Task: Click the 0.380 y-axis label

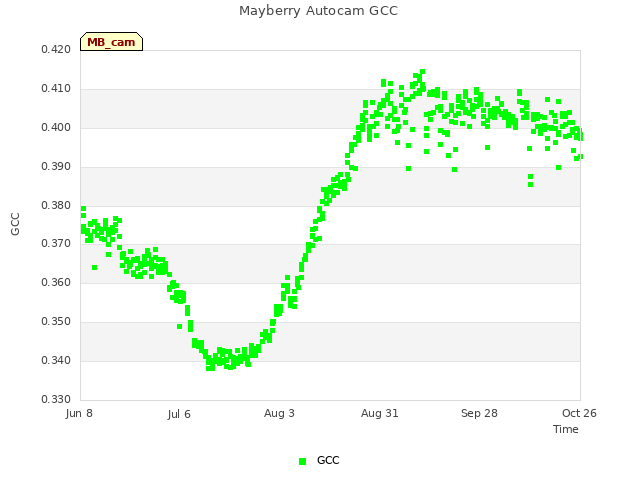Action: (56, 205)
